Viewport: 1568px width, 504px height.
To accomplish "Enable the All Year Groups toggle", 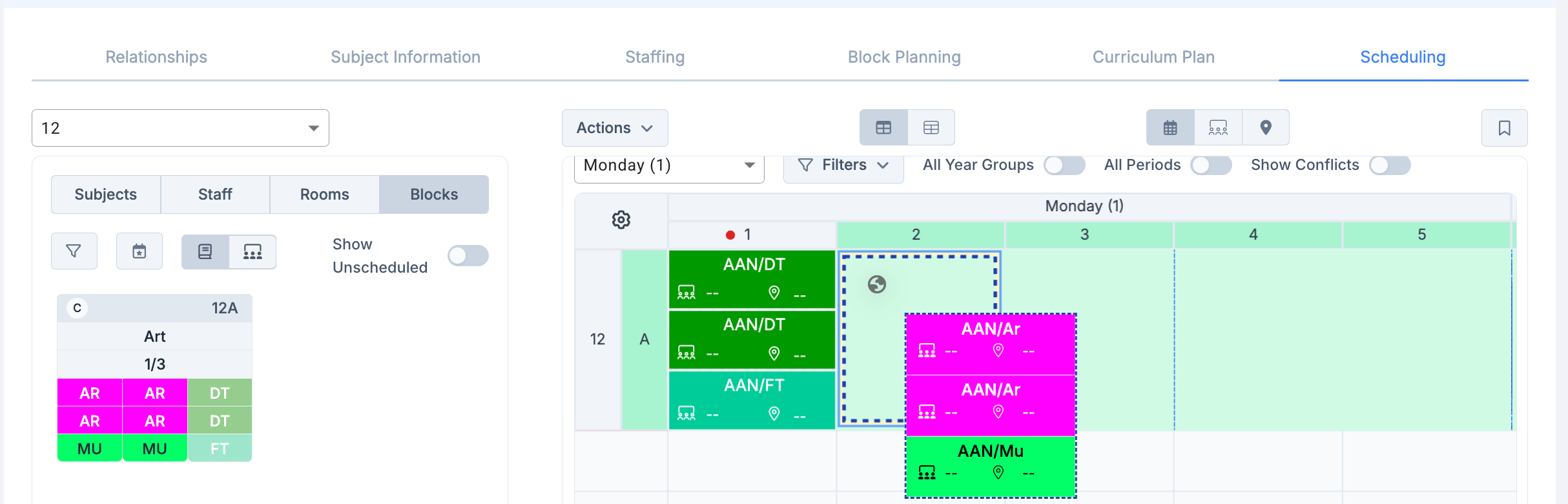I will (1064, 165).
